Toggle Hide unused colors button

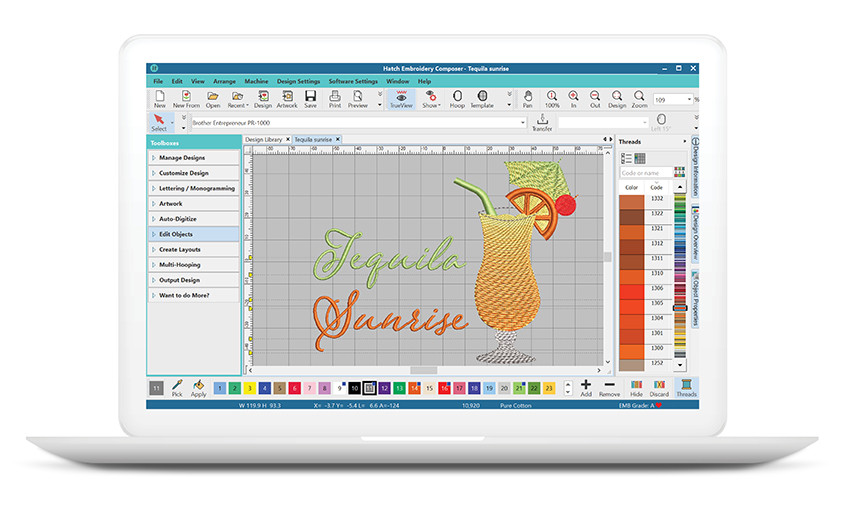pos(636,387)
